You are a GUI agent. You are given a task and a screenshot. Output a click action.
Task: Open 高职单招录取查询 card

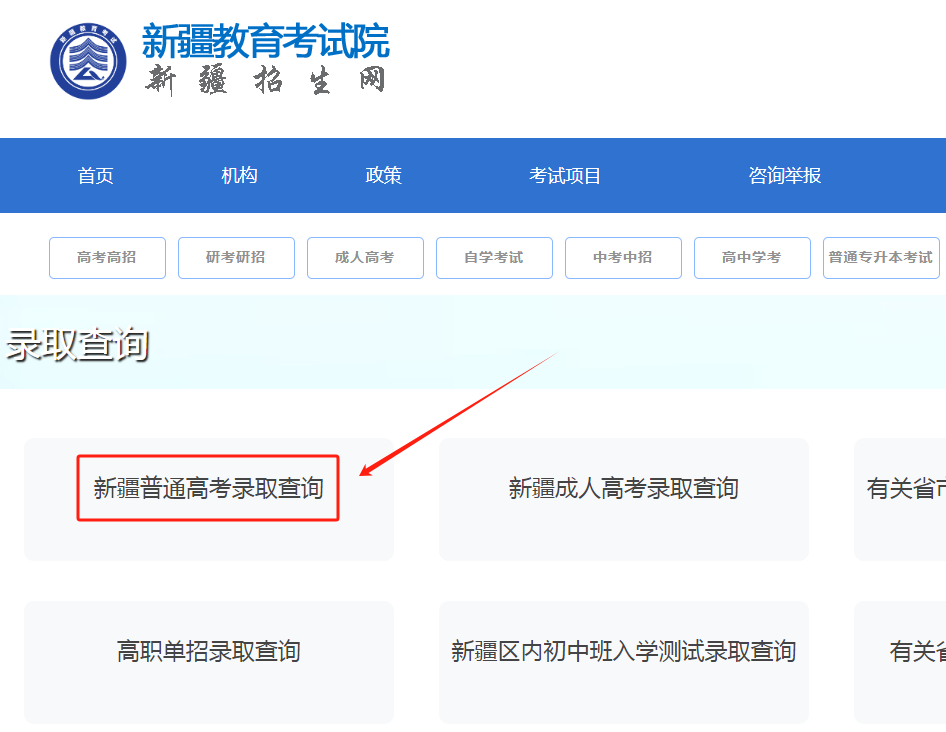click(209, 662)
